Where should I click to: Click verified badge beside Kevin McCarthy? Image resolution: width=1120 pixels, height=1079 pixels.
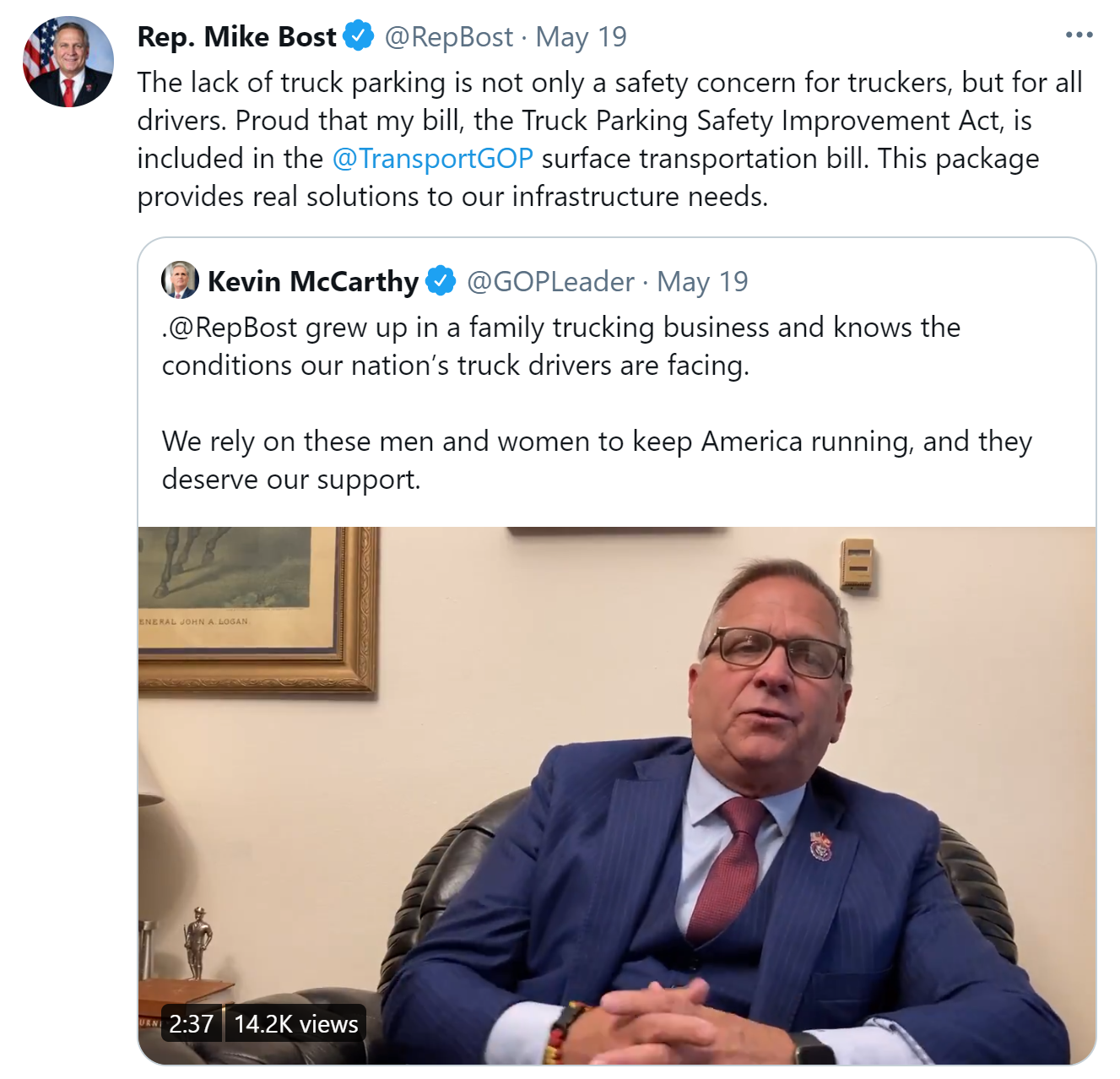click(441, 281)
